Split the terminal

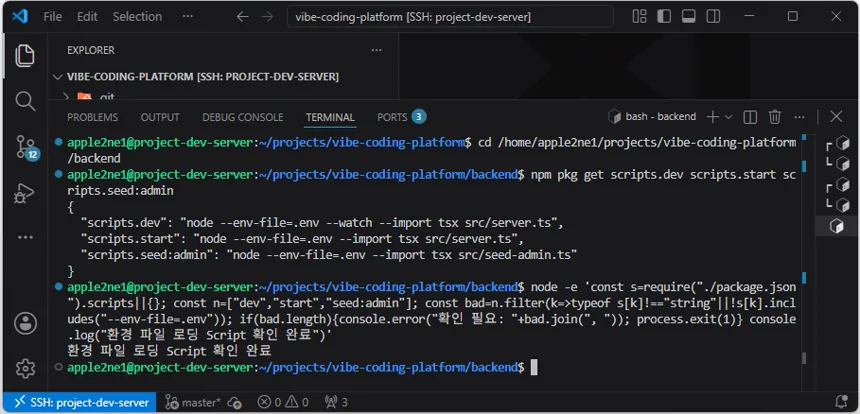[750, 117]
